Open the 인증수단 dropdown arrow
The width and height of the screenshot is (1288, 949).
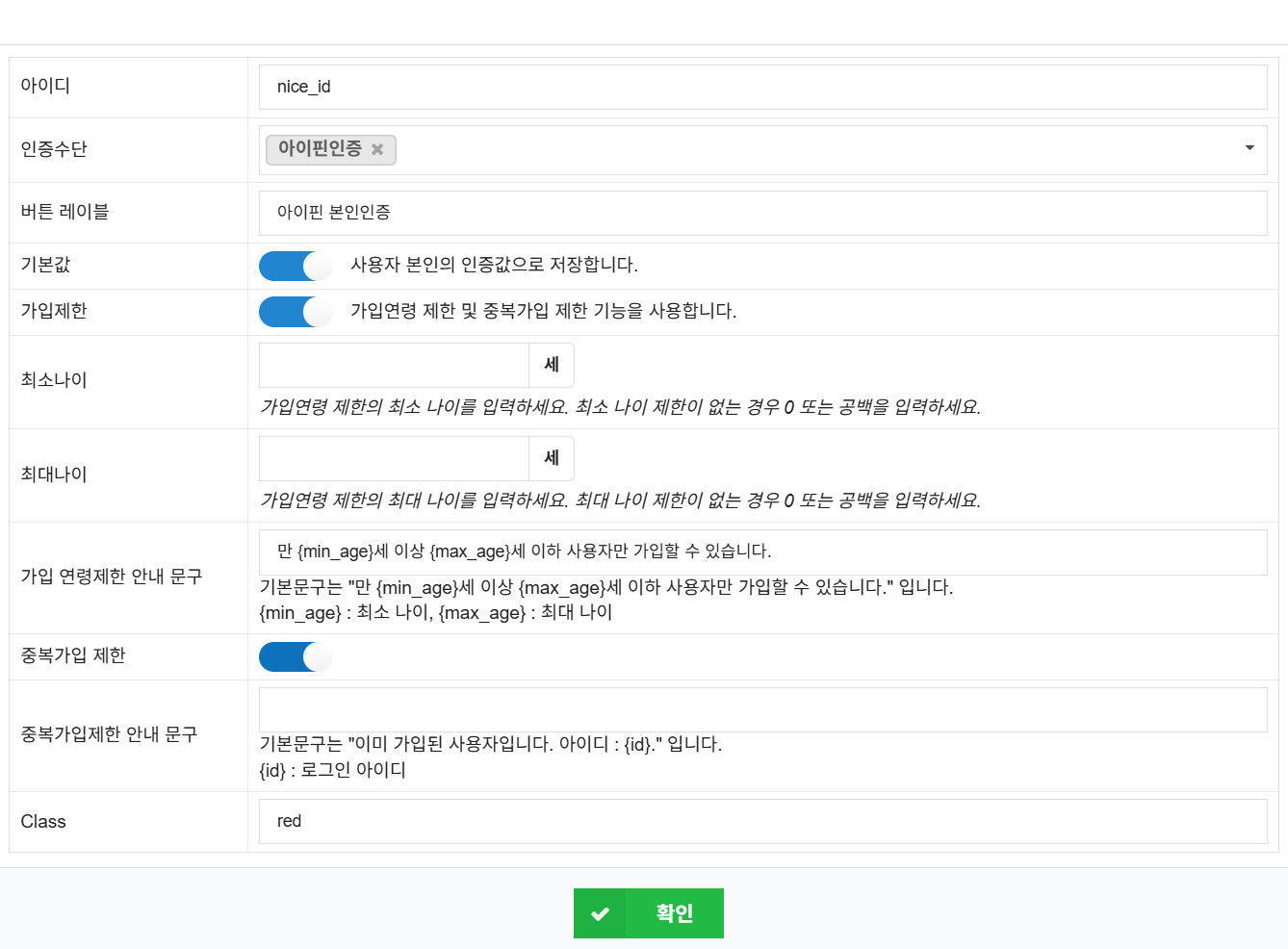point(1249,148)
